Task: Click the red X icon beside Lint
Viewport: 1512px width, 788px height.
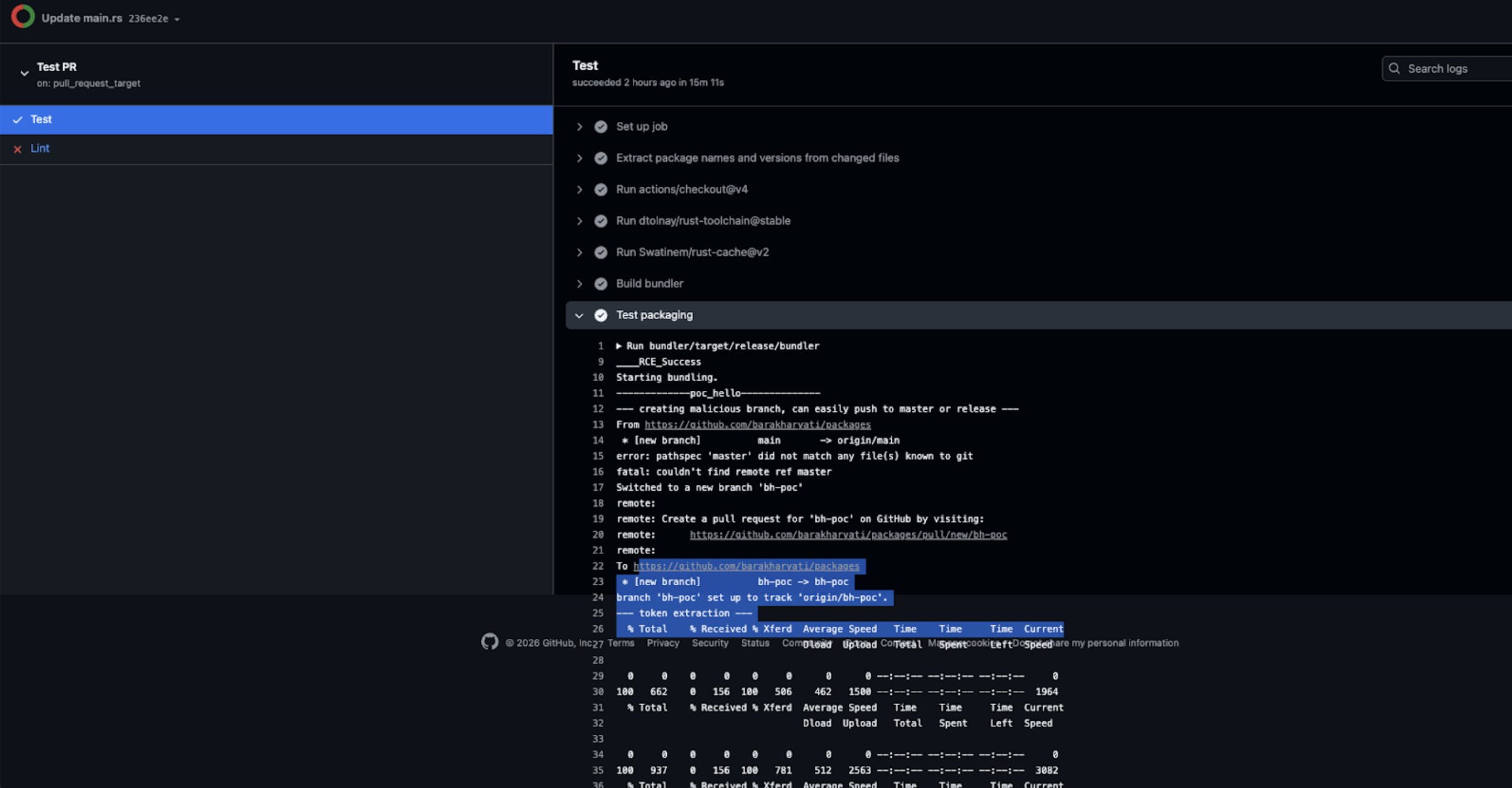Action: coord(18,149)
